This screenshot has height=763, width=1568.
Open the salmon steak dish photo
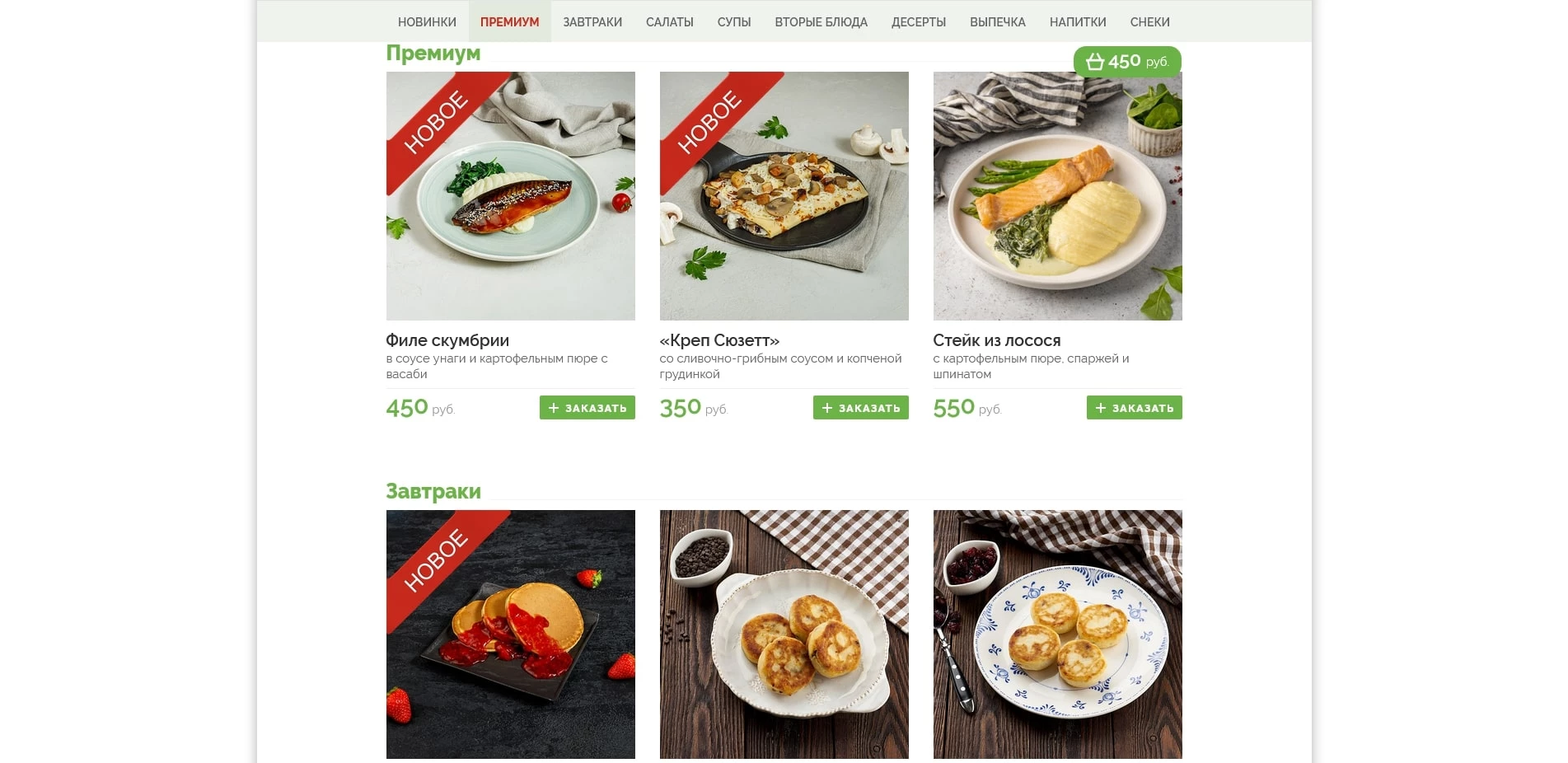[1058, 196]
